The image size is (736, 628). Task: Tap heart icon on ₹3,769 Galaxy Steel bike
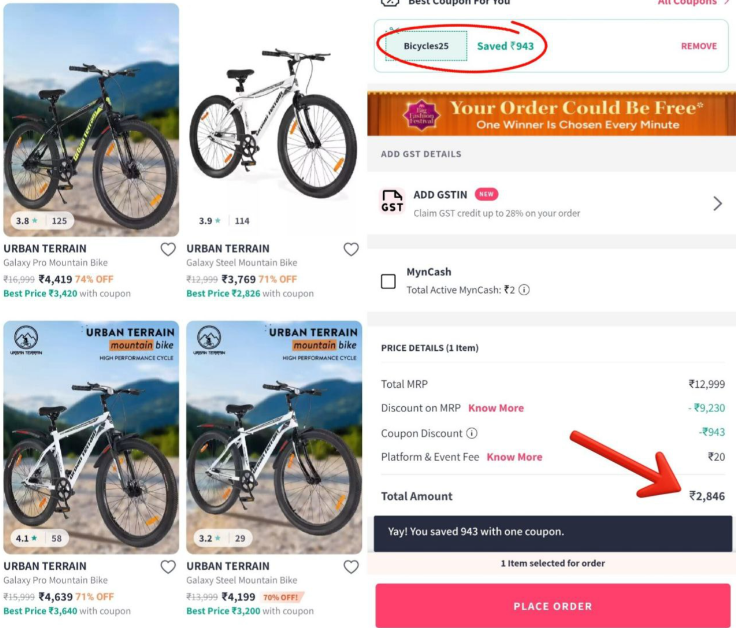click(x=351, y=249)
